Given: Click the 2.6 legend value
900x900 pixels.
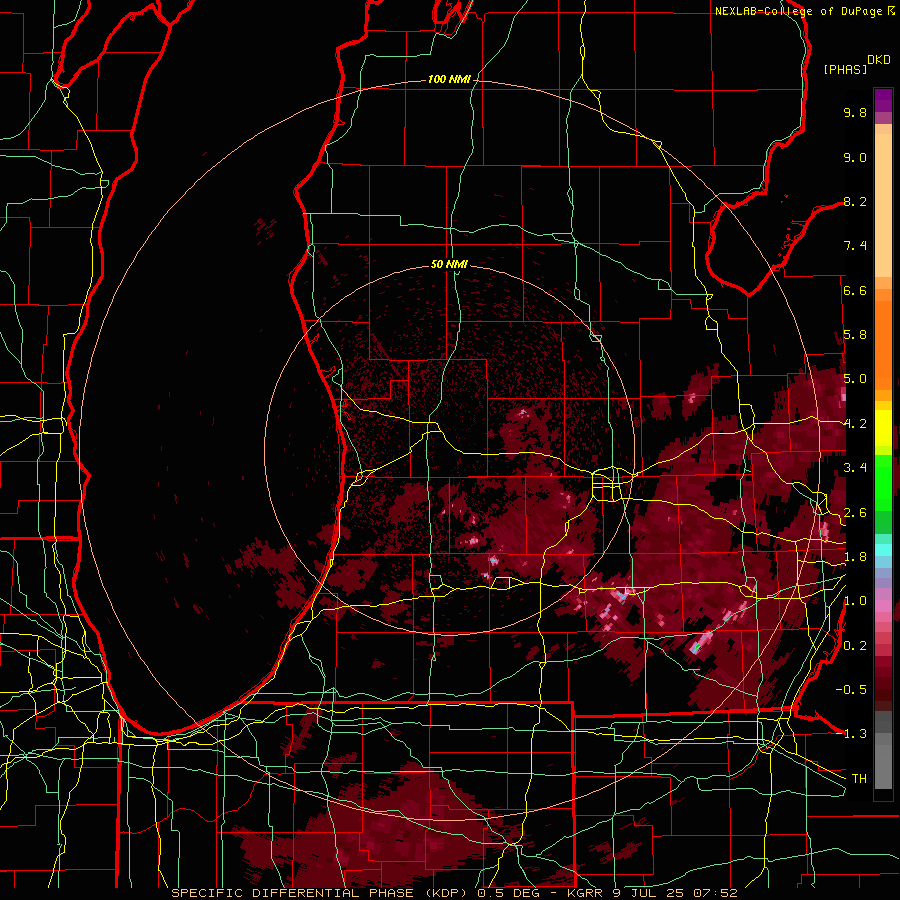Looking at the screenshot, I should [855, 513].
